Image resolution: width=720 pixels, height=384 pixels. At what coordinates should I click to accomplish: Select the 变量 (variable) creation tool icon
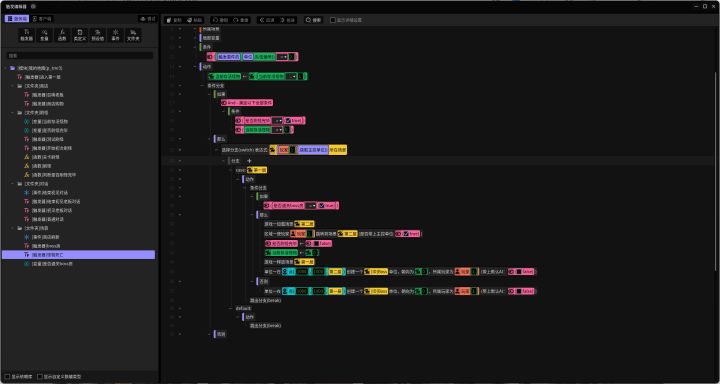(44, 35)
